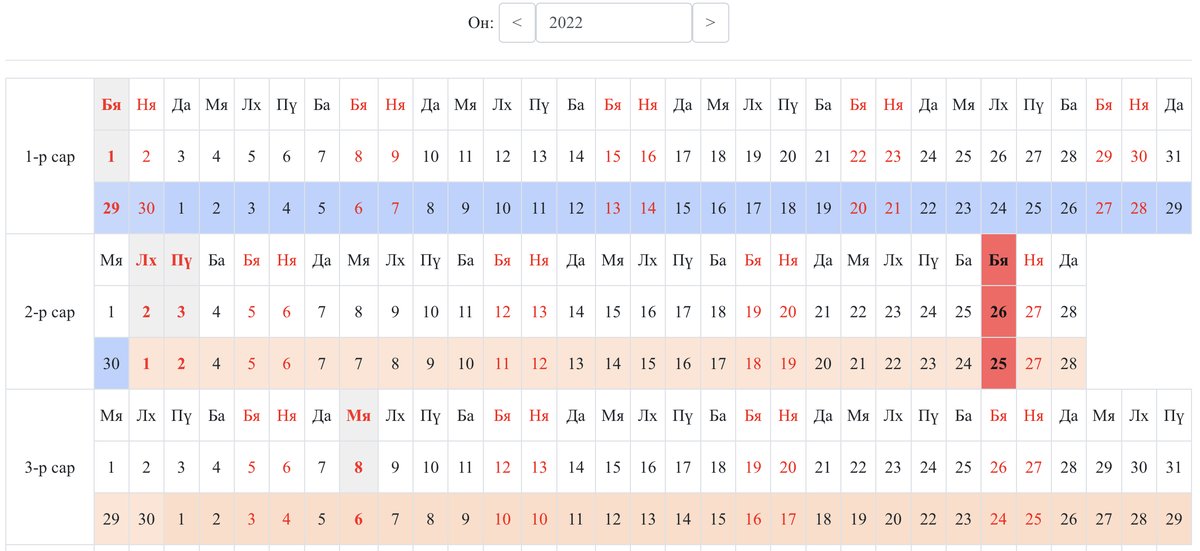Select date 10 in 1-р сар white row

430,156
